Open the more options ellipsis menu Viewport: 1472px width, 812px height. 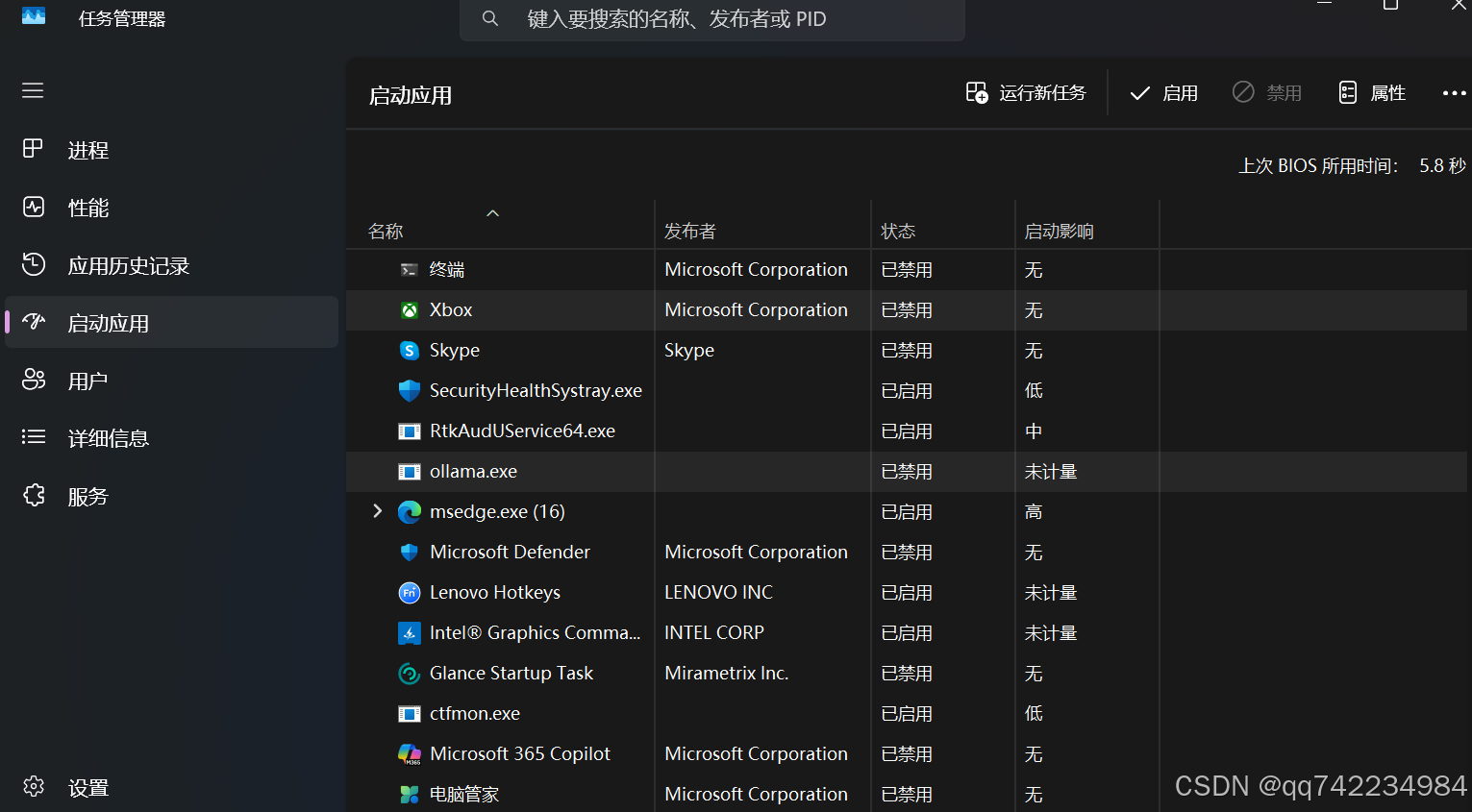point(1454,93)
